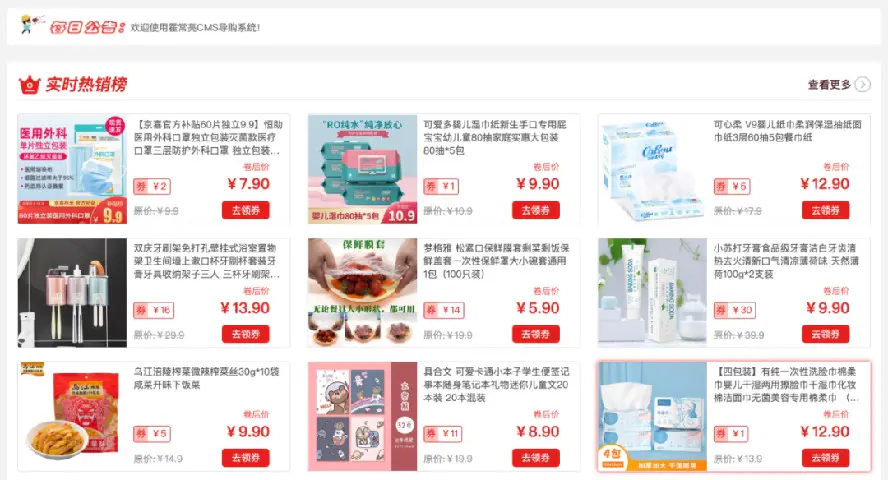Open the medical mask product thumbnail
The height and width of the screenshot is (480, 888).
pyautogui.click(x=72, y=169)
